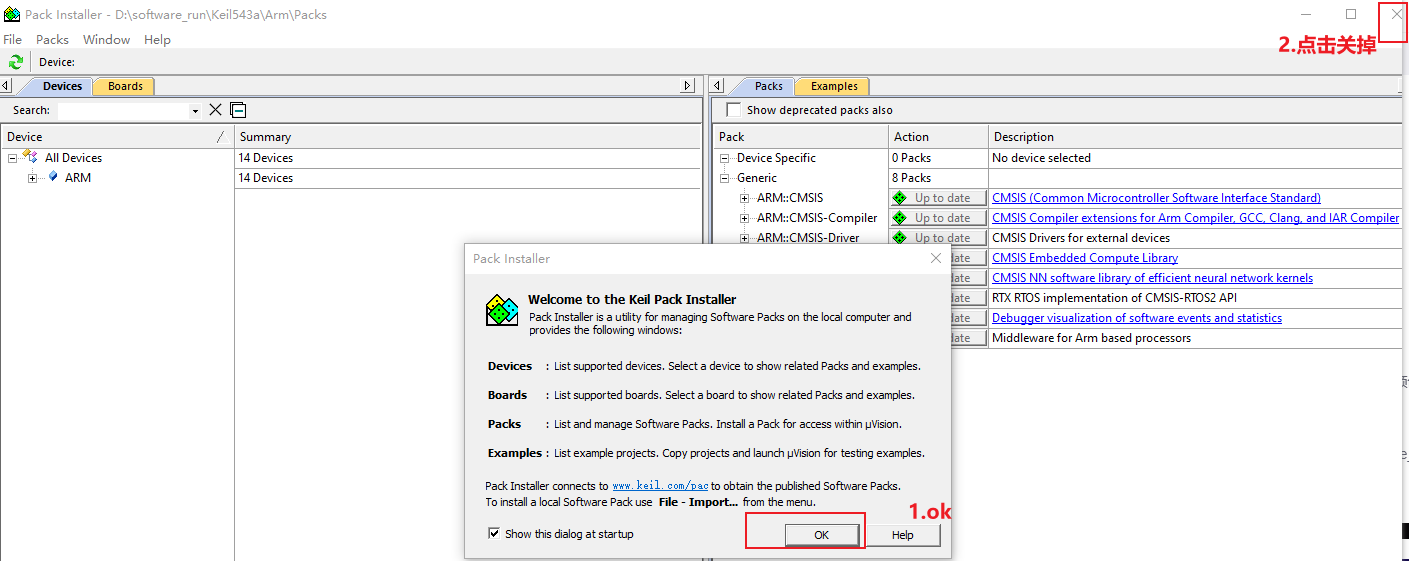
Task: Click OK in the Welcome dialog
Action: coord(821,535)
